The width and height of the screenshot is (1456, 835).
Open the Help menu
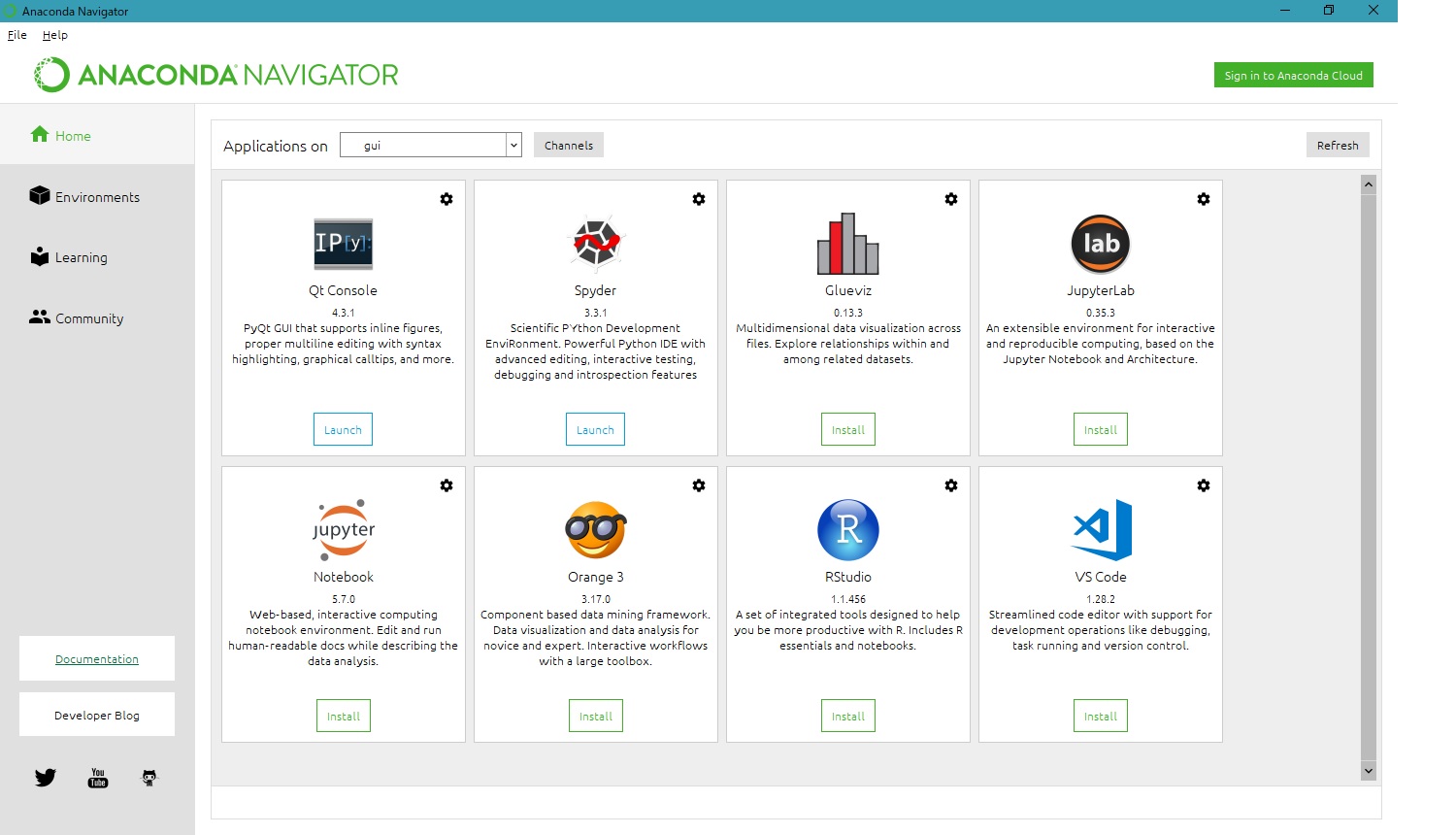click(x=55, y=35)
